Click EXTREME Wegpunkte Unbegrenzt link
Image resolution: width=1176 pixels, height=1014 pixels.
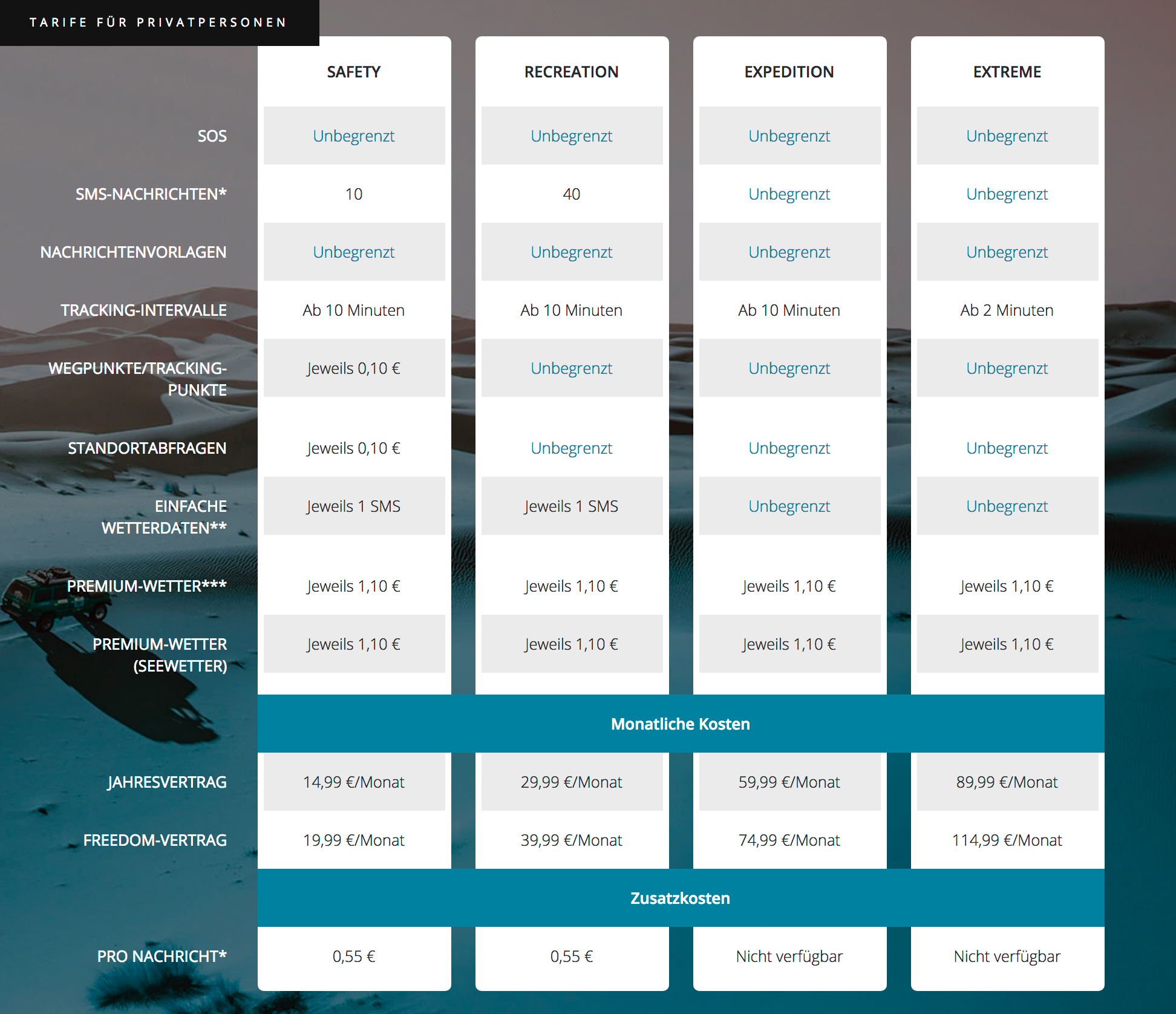point(1007,368)
